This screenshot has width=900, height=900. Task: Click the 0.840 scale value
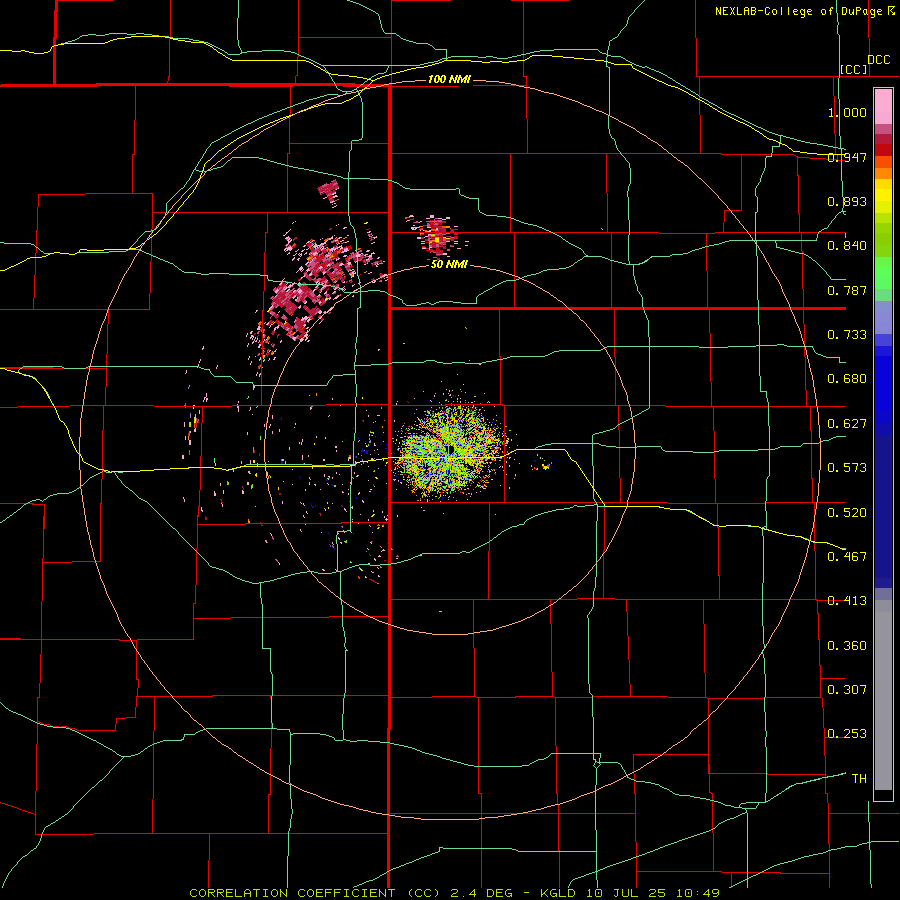coord(847,246)
